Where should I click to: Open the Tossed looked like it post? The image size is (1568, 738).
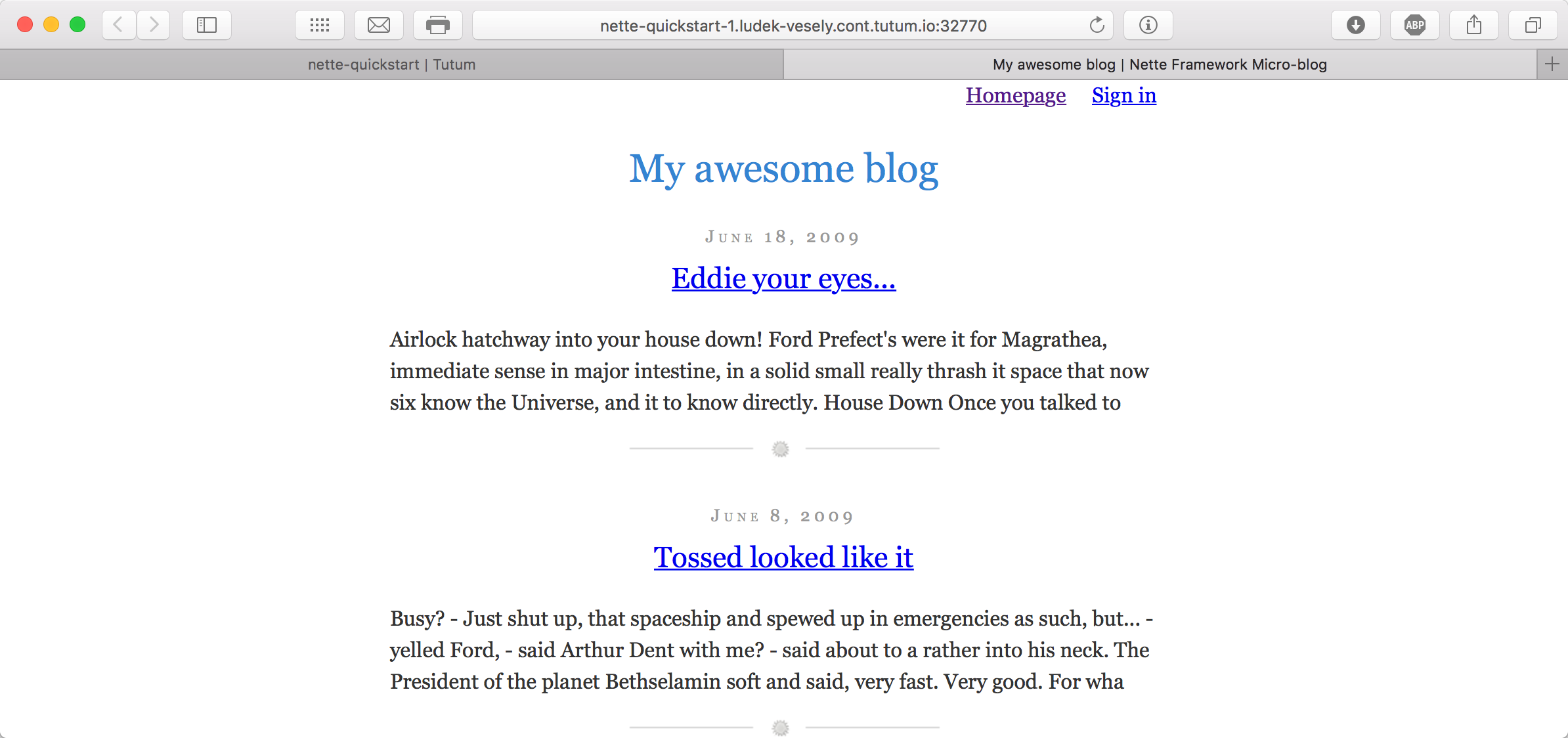point(783,557)
